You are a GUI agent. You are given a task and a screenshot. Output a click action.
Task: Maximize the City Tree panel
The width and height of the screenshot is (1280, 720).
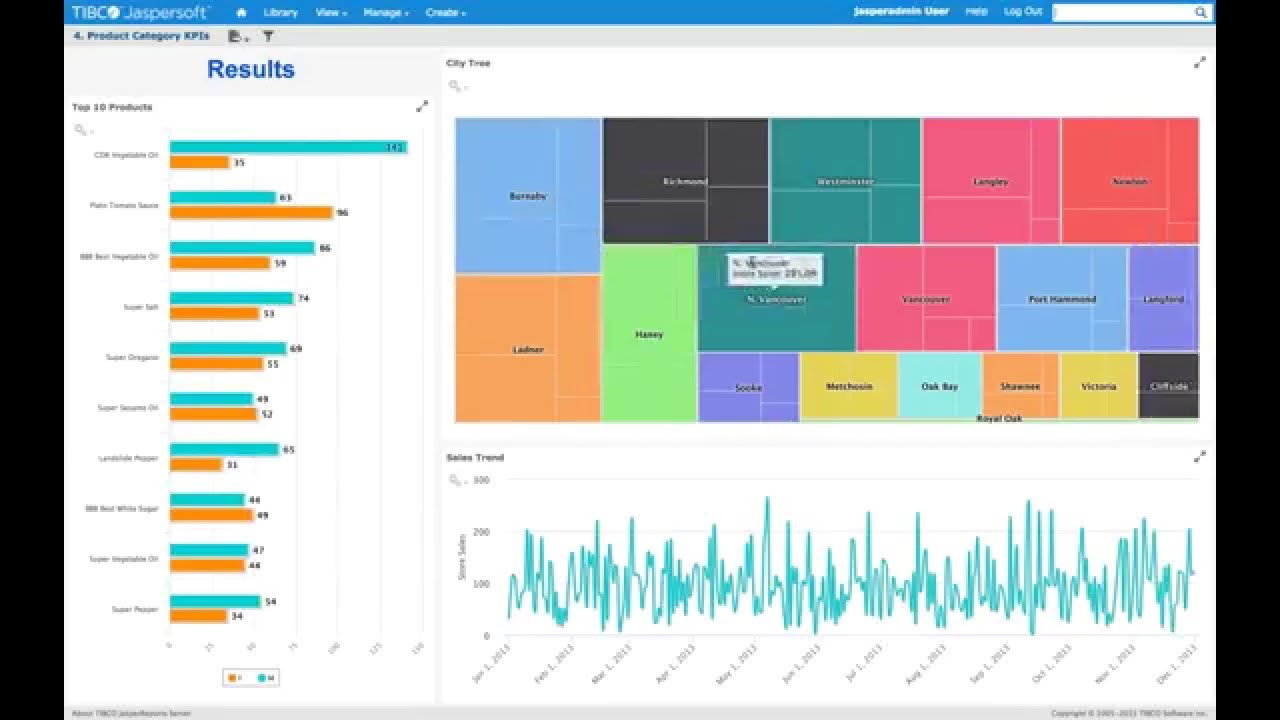coord(1199,62)
